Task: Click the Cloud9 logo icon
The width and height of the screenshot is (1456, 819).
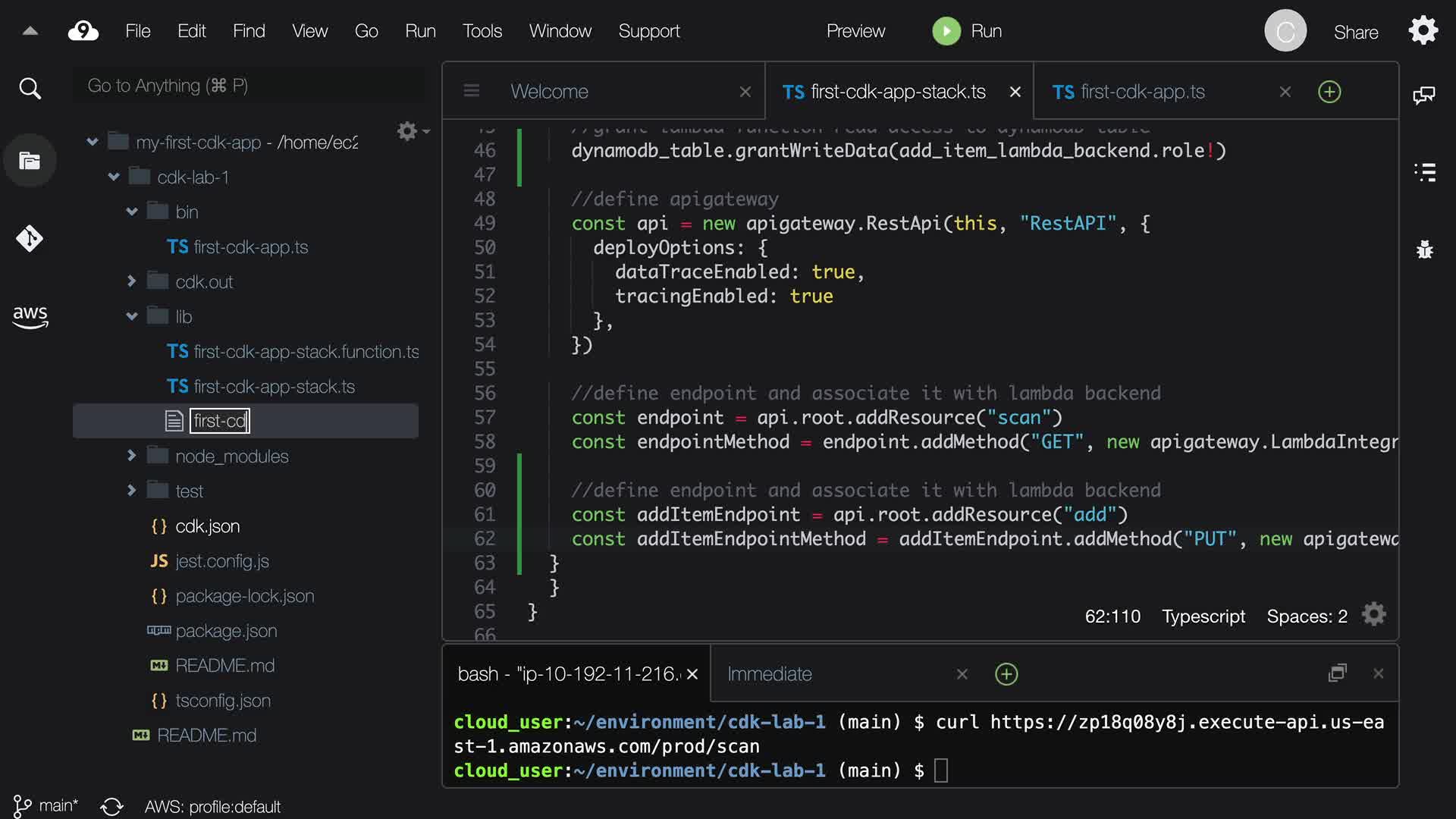Action: point(83,31)
